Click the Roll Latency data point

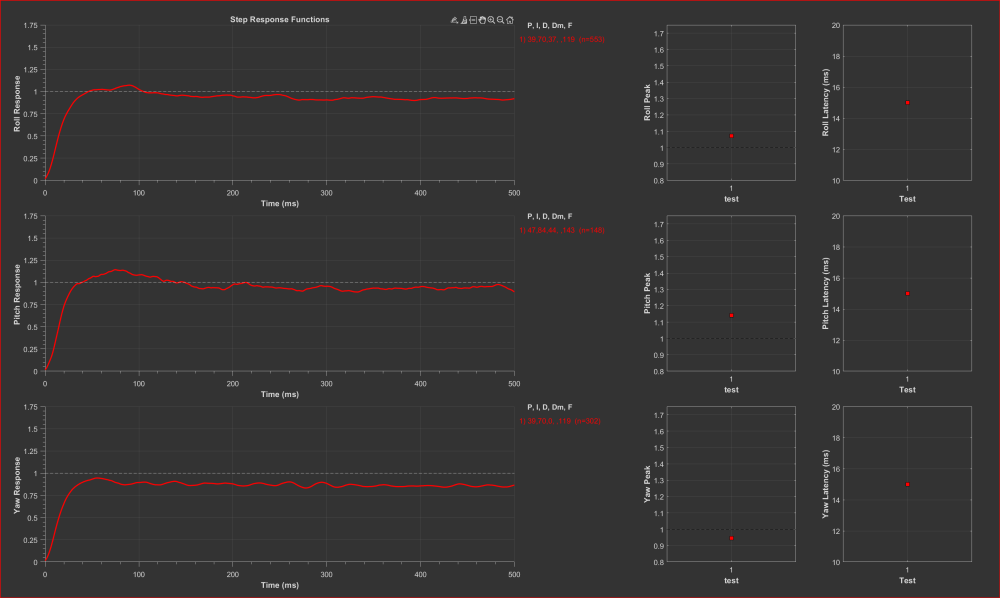(907, 103)
